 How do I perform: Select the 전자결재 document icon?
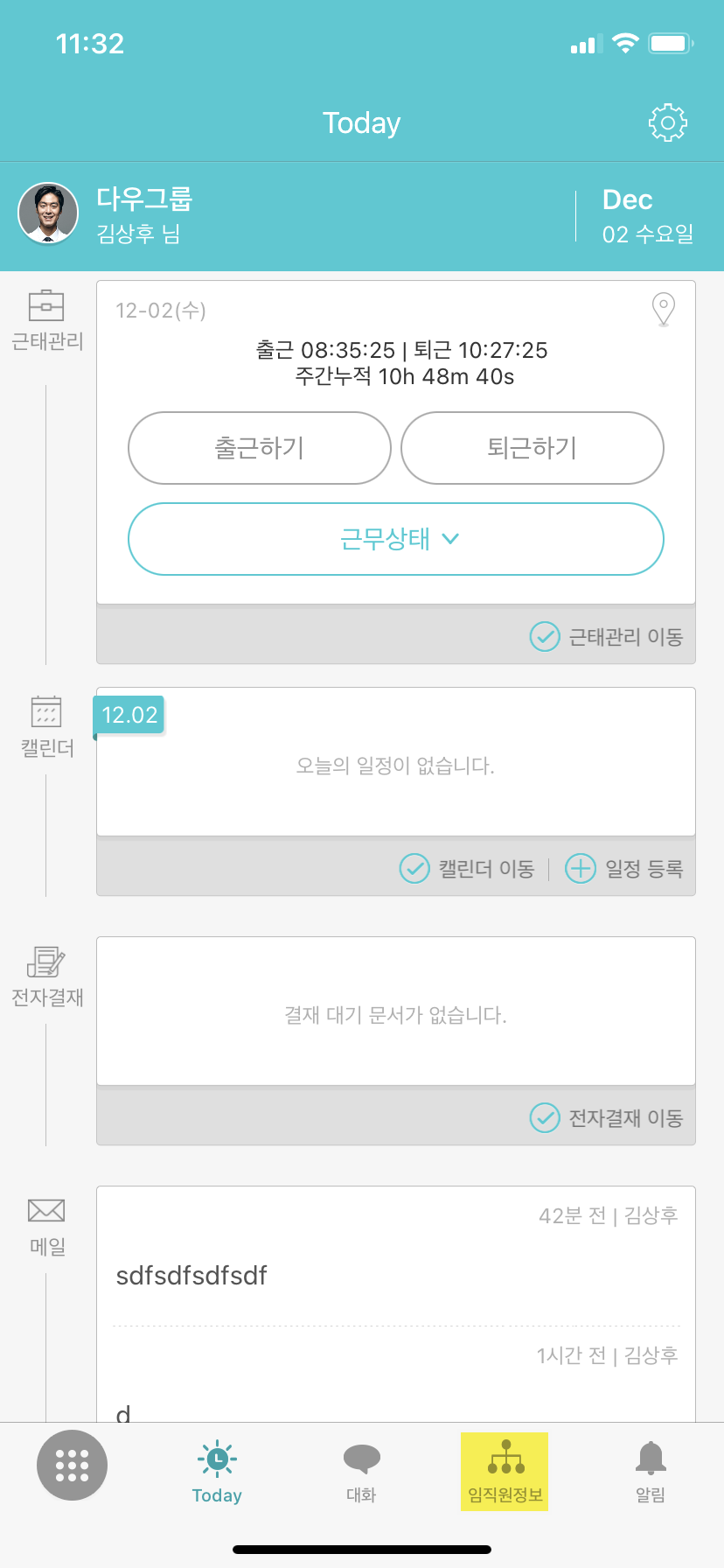pos(46,962)
